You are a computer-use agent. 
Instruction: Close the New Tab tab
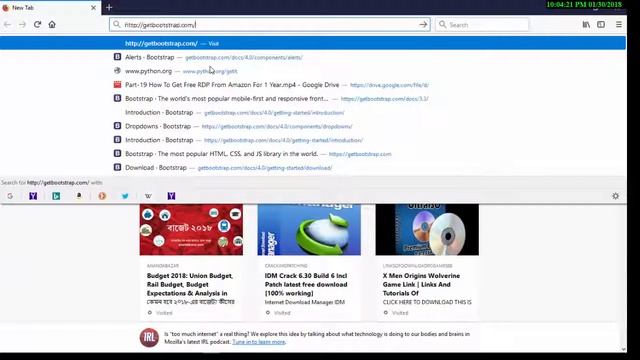[93, 7]
